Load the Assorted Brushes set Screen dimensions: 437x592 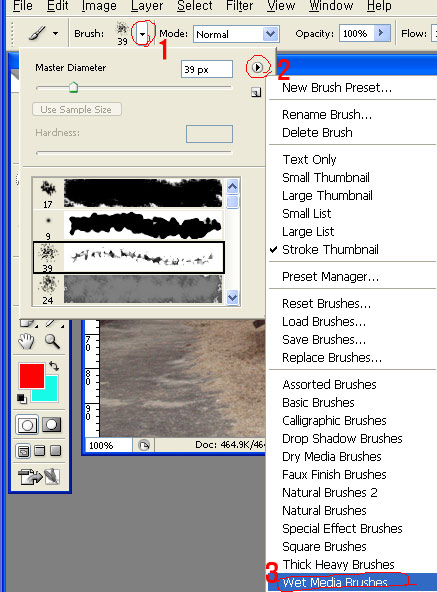[329, 385]
